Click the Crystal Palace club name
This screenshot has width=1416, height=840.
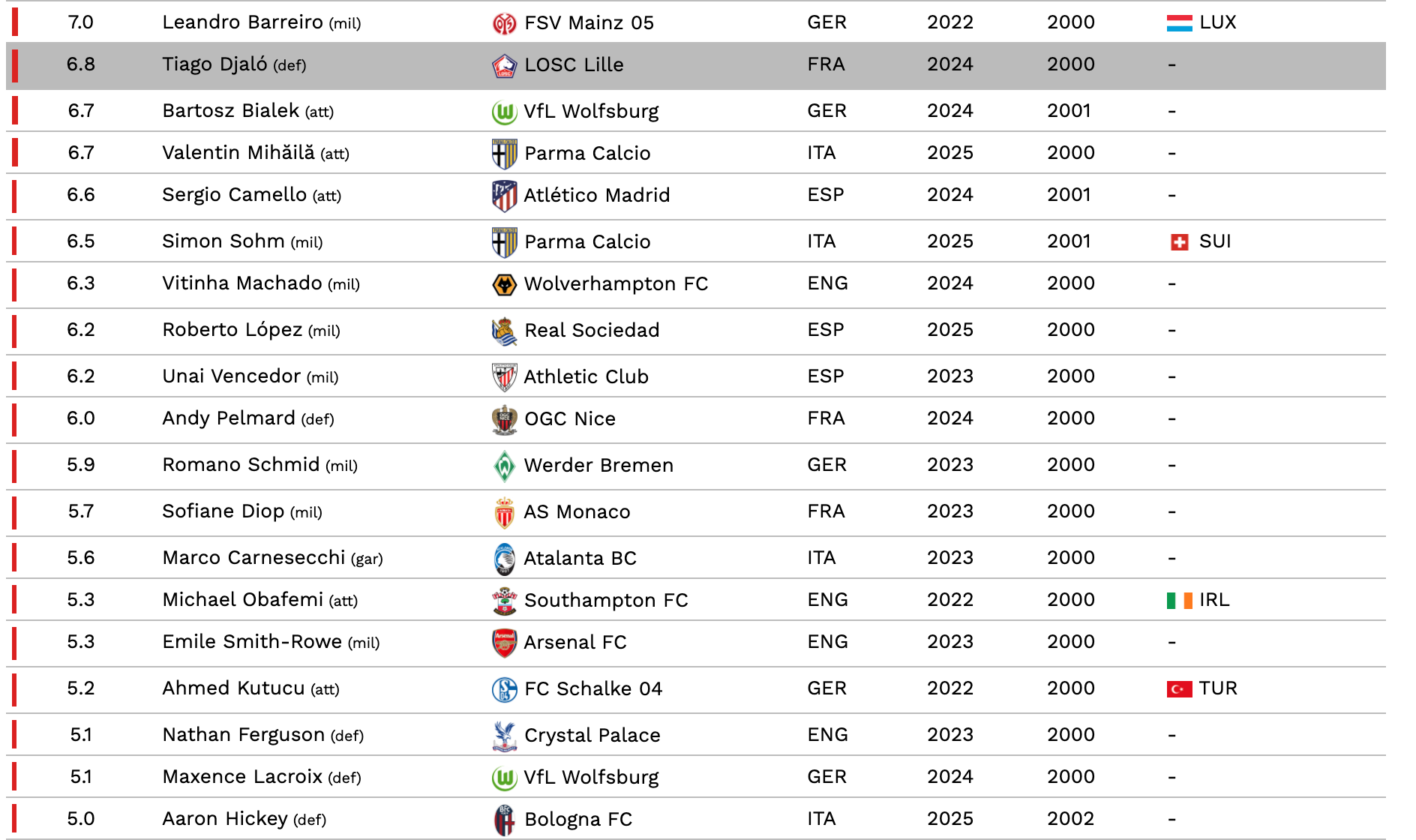[x=592, y=735]
